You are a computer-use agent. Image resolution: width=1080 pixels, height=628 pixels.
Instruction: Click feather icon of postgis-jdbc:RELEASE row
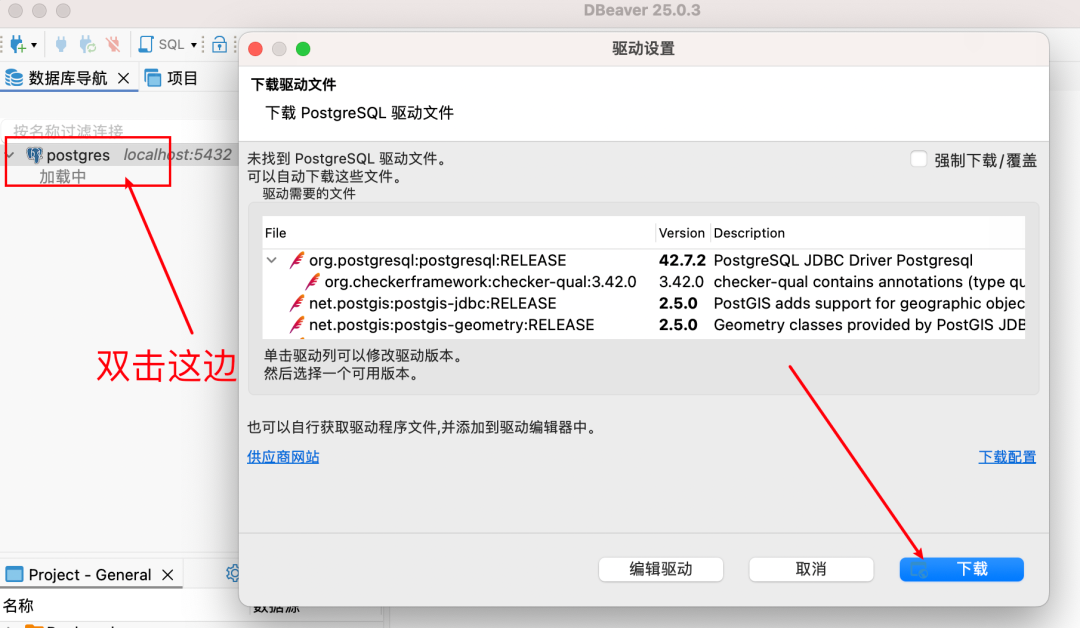point(297,303)
